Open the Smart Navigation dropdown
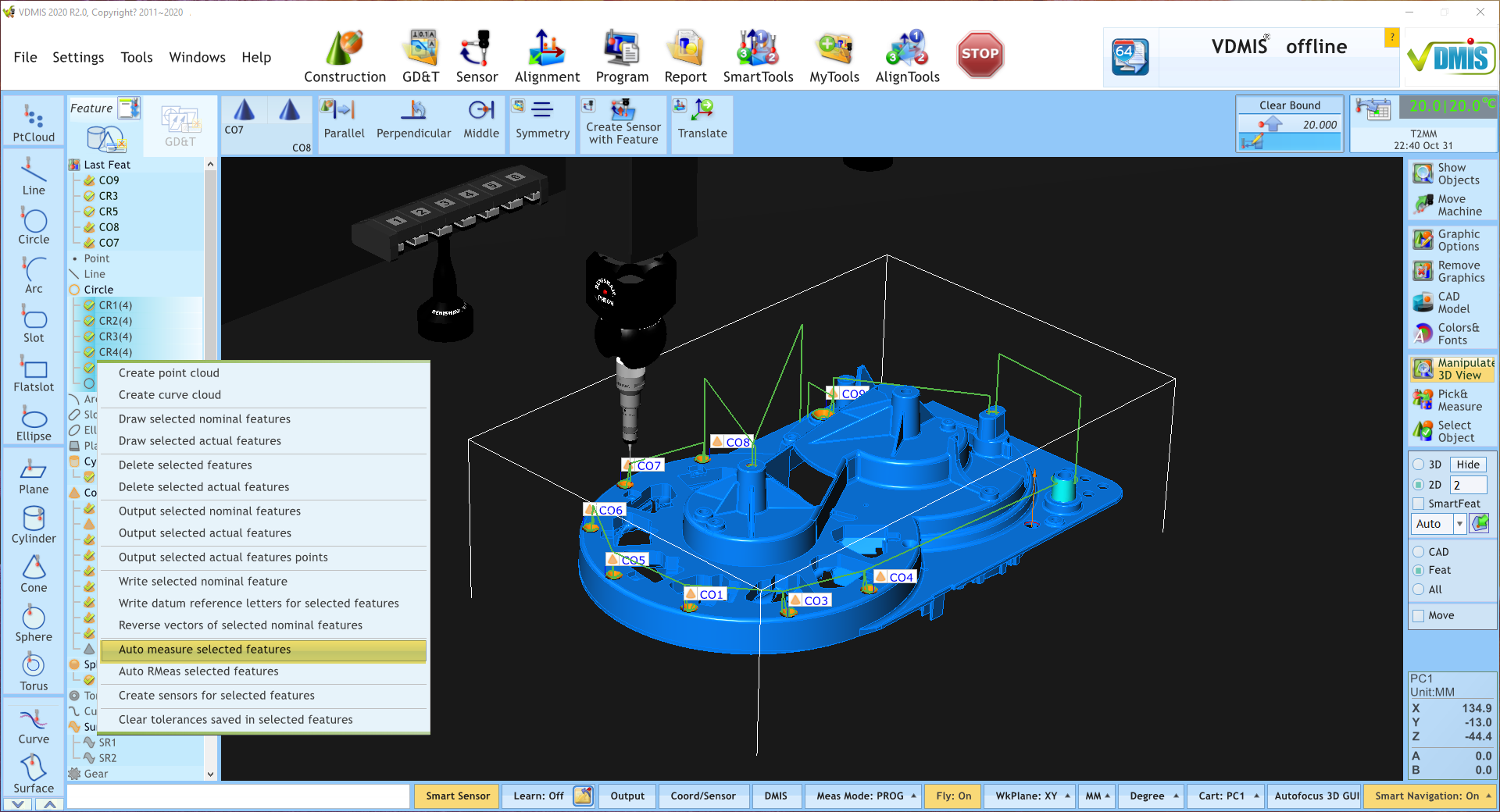1500x812 pixels. point(1431,796)
